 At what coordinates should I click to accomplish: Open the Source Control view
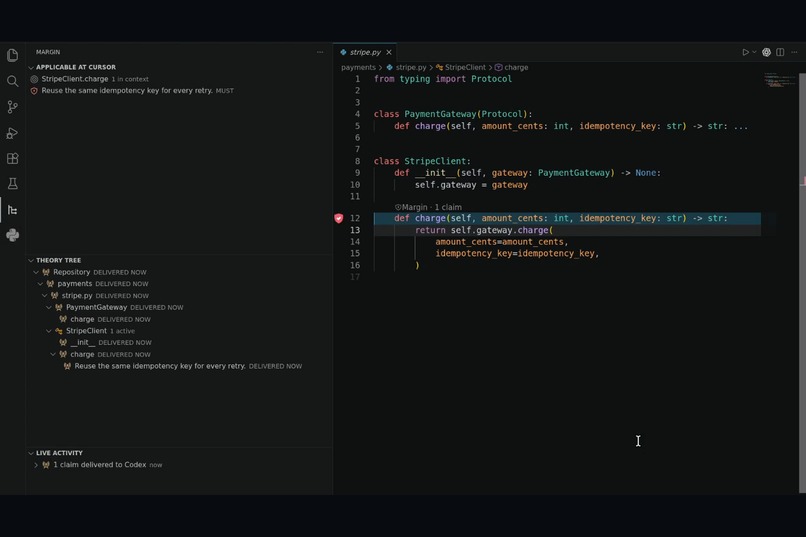(12, 107)
